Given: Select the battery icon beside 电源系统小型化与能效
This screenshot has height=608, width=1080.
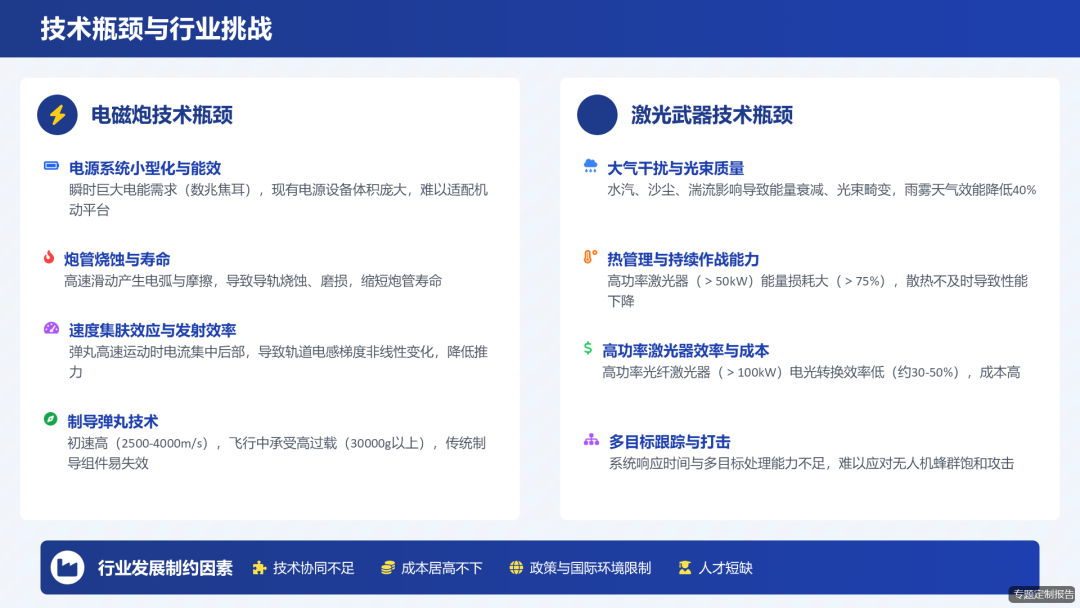Looking at the screenshot, I should tap(49, 167).
